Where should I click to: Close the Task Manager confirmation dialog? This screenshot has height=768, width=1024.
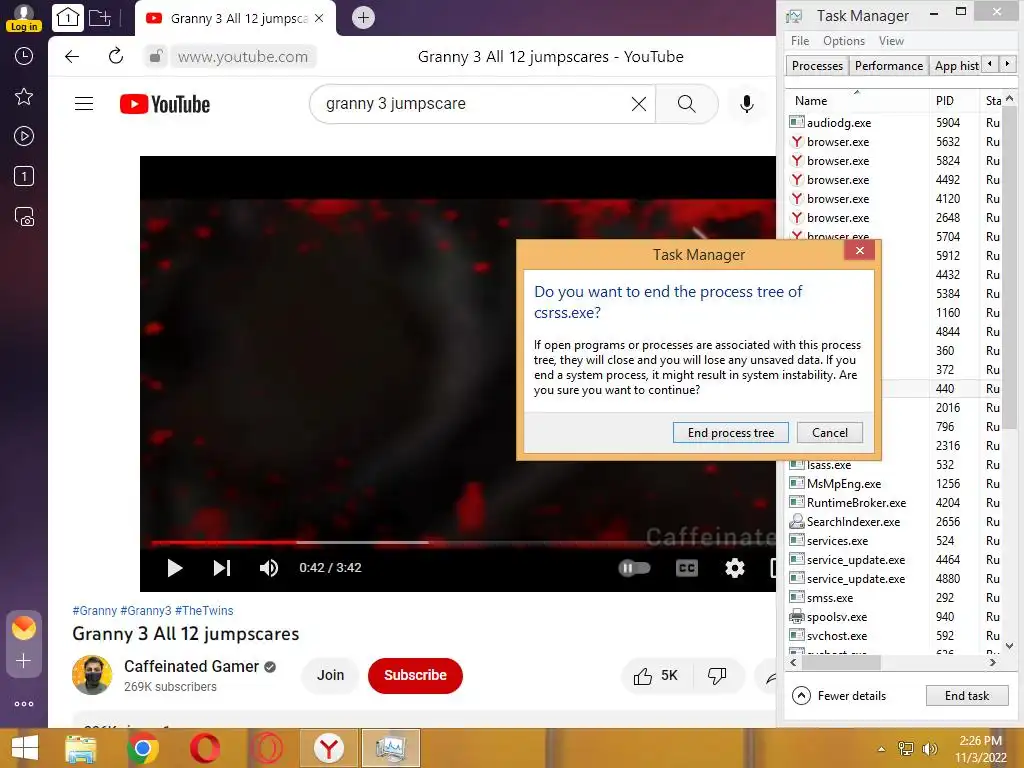[859, 250]
